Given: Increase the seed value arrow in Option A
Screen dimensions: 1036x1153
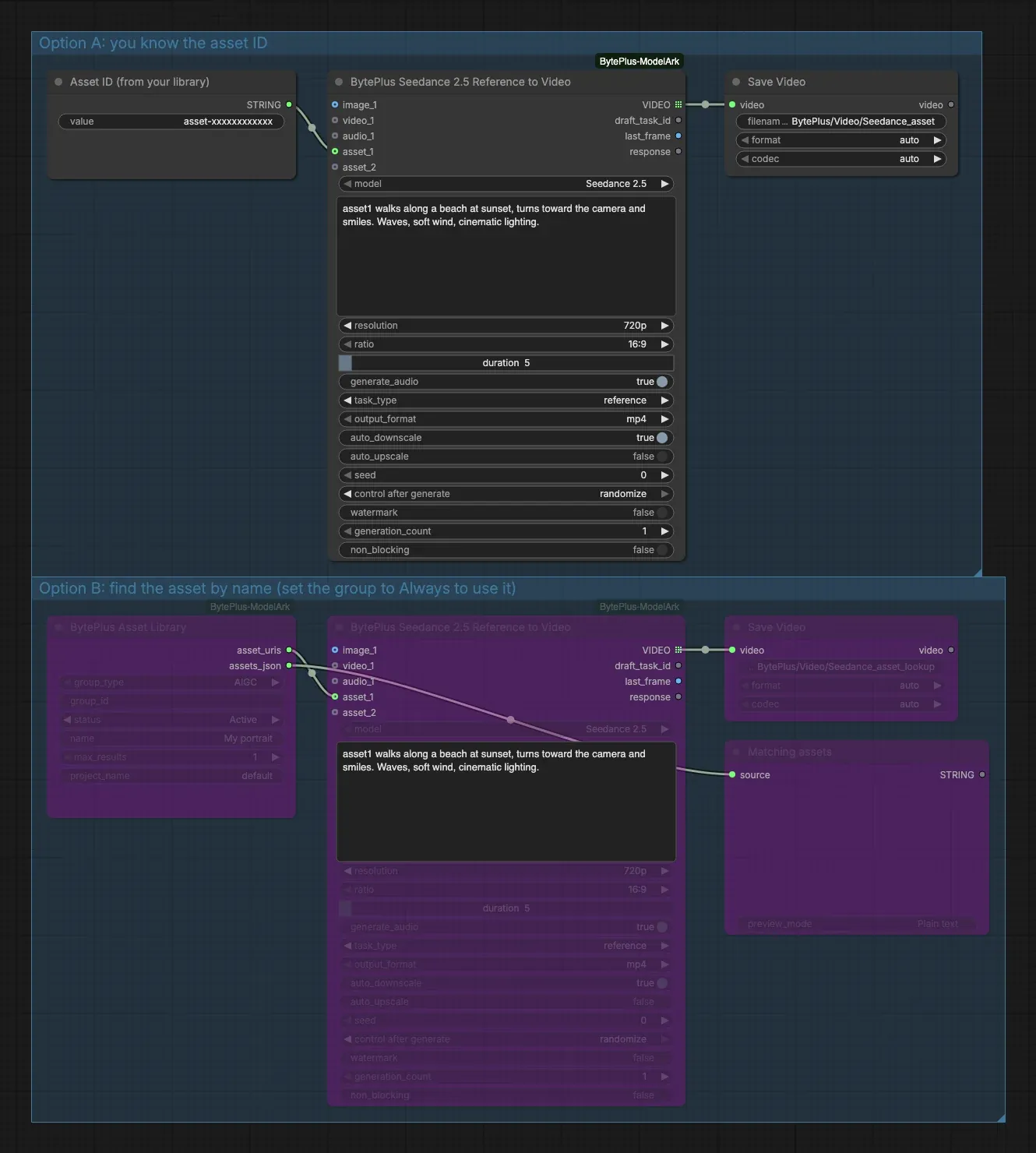Looking at the screenshot, I should click(664, 475).
